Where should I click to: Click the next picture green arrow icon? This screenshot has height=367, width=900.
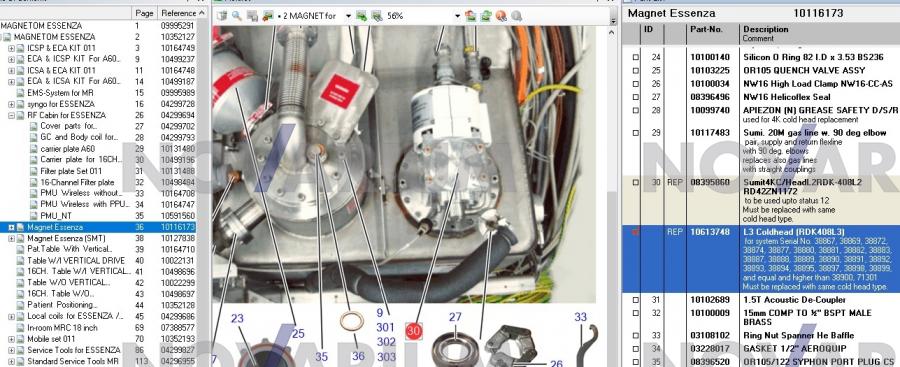coord(361,16)
